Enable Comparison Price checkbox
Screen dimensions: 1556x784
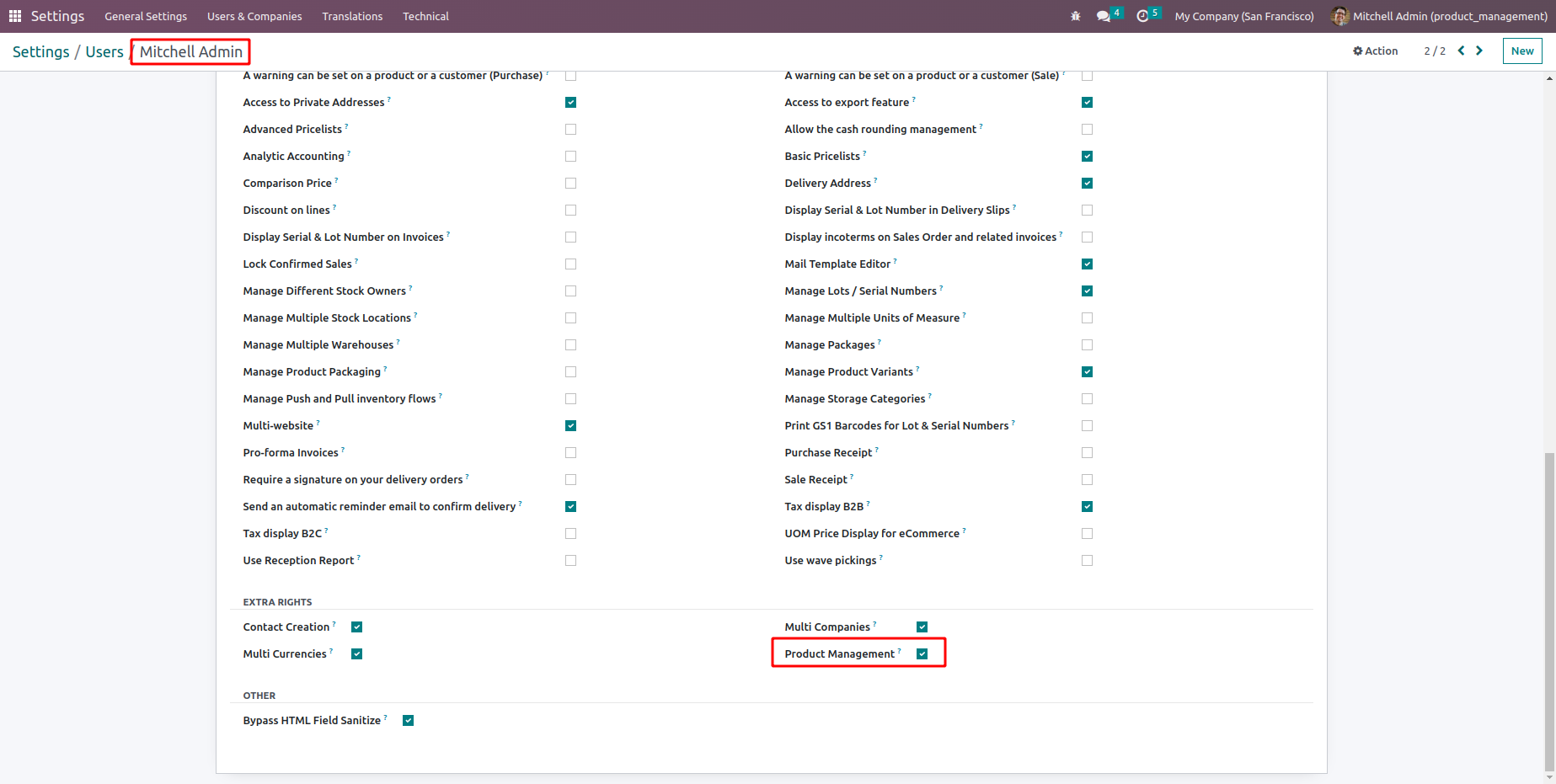tap(571, 183)
